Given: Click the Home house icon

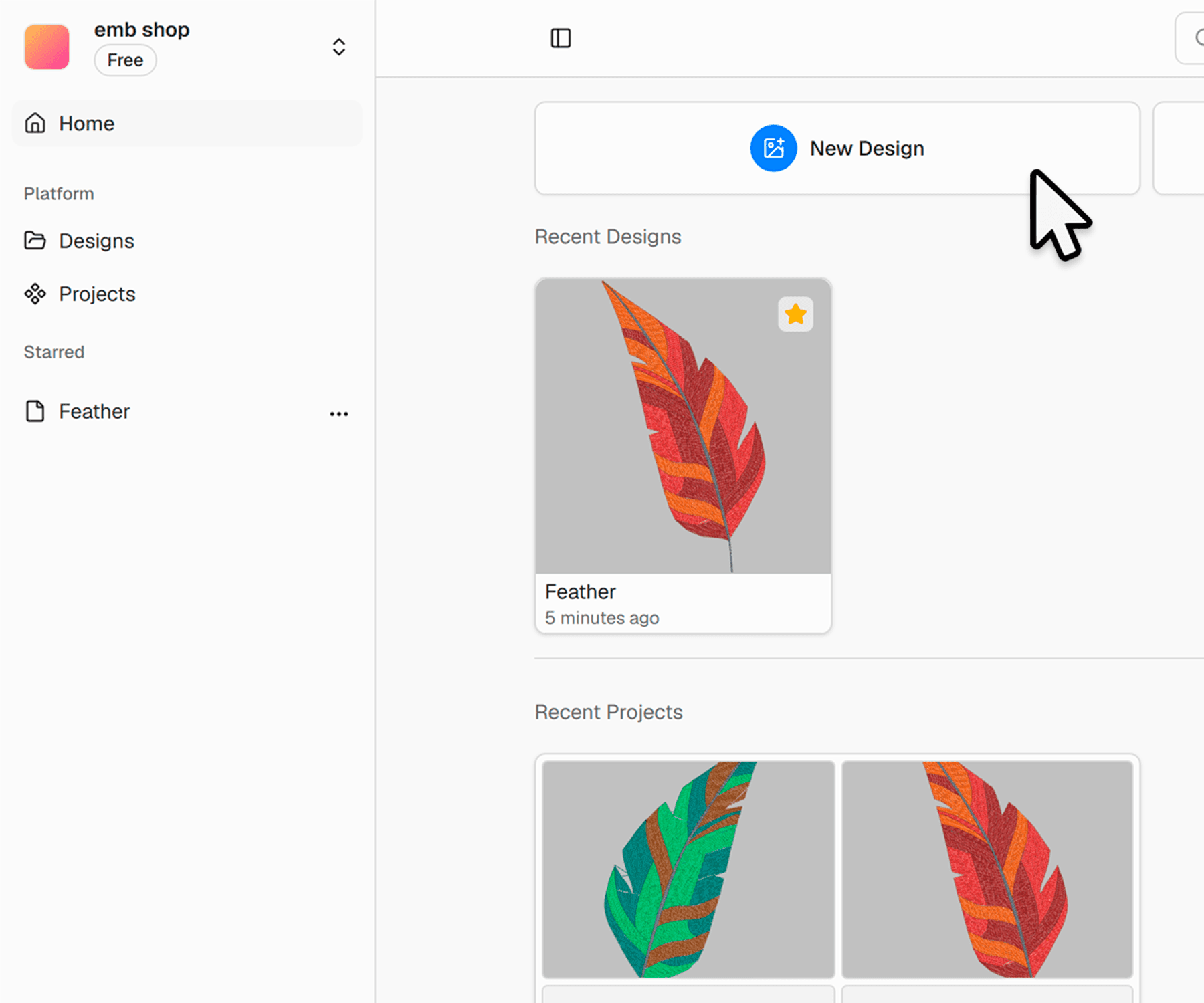Looking at the screenshot, I should [35, 123].
